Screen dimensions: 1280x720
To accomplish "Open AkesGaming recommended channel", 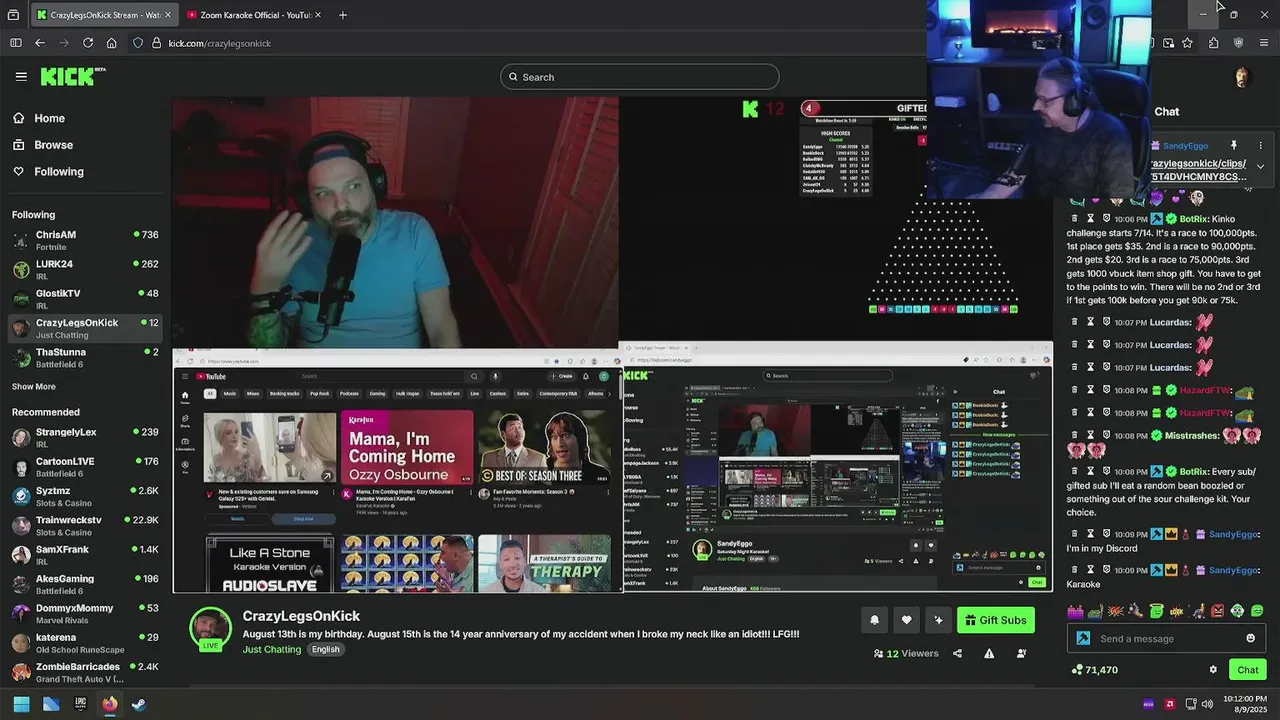I will (85, 584).
